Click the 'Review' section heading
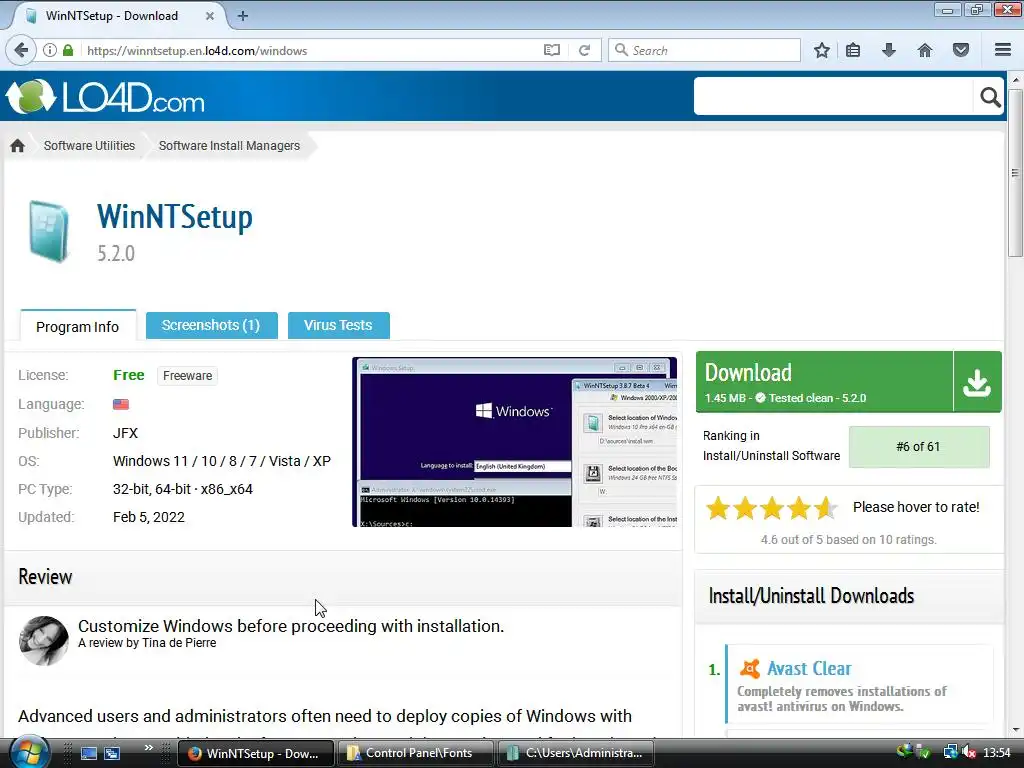 coord(45,577)
